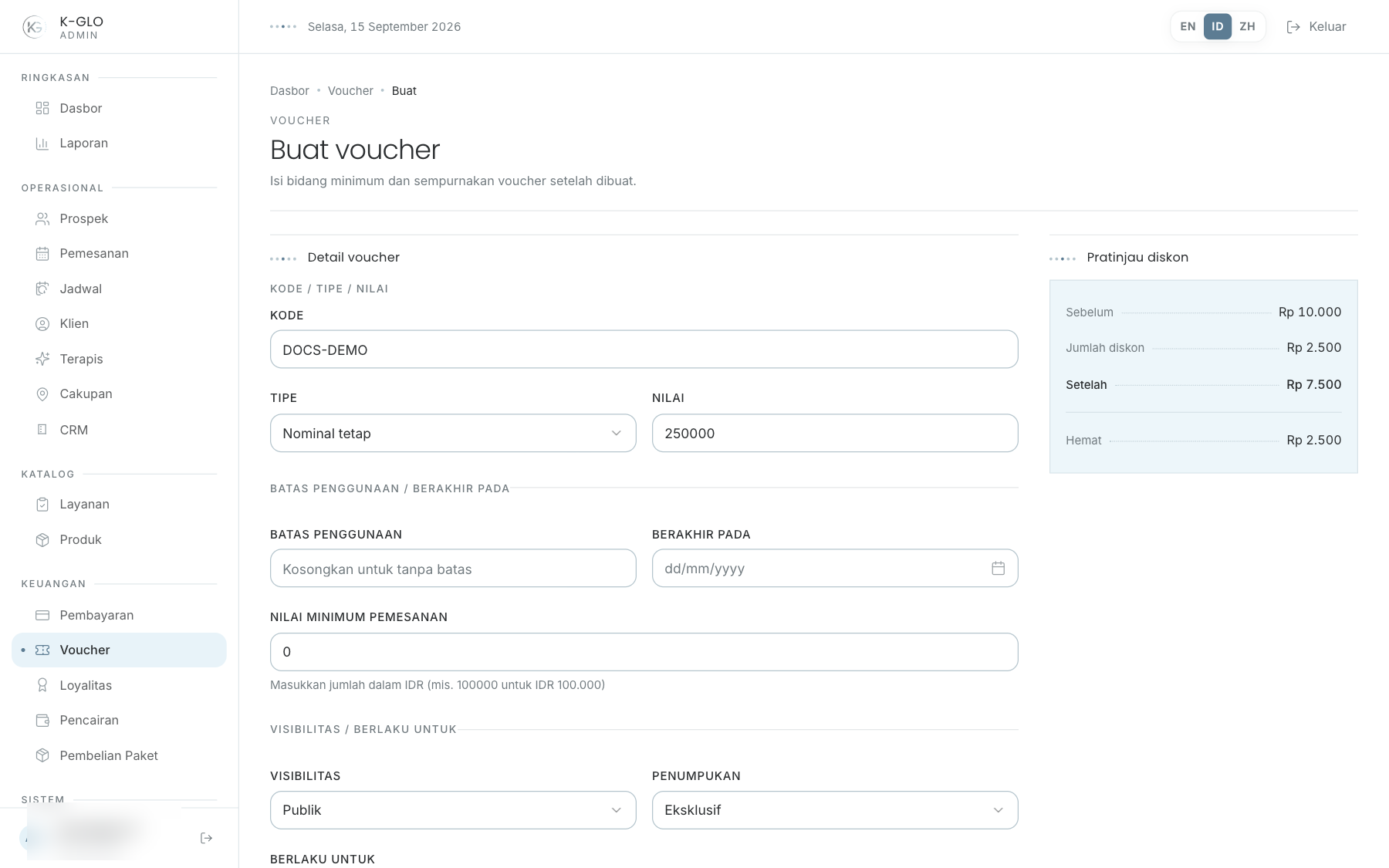Screen dimensions: 1389x868
Task: Click the 'Rp 7.500' Setelah value
Action: 1314,385
